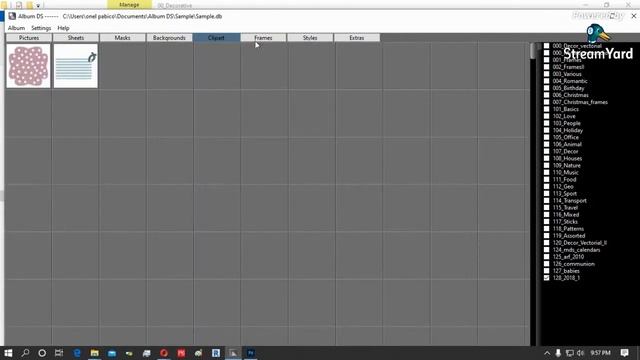
Task: Show hidden system tray icons chevron
Action: (547, 353)
